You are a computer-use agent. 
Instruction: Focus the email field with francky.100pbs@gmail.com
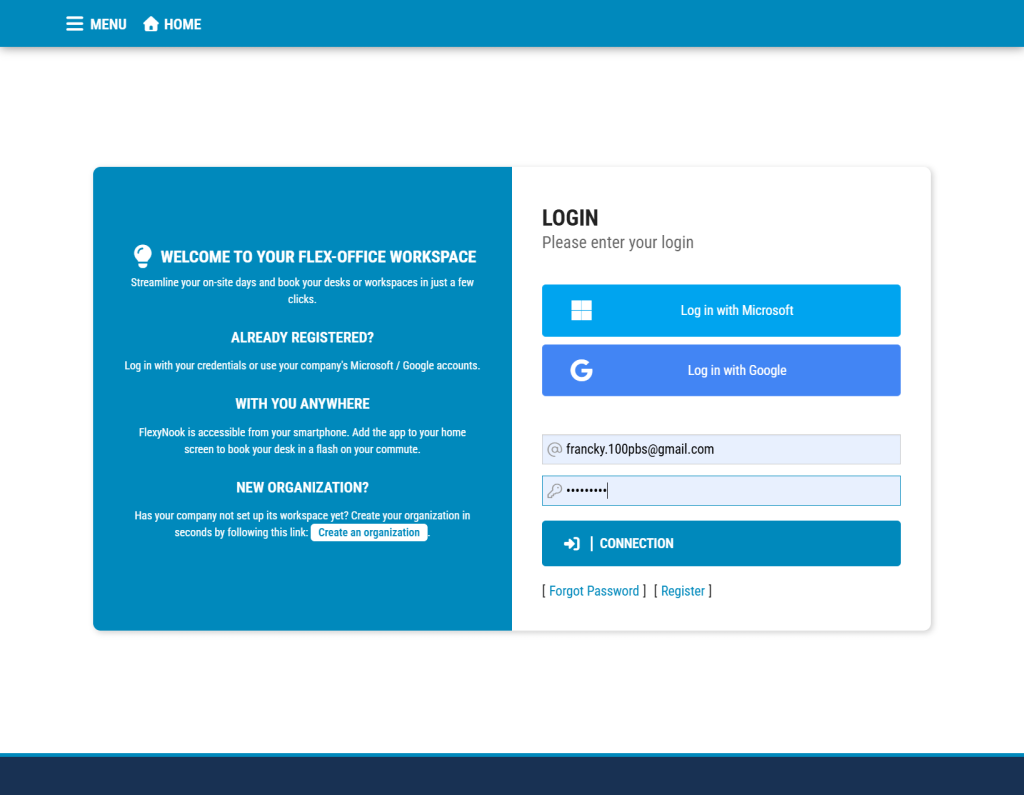click(721, 449)
